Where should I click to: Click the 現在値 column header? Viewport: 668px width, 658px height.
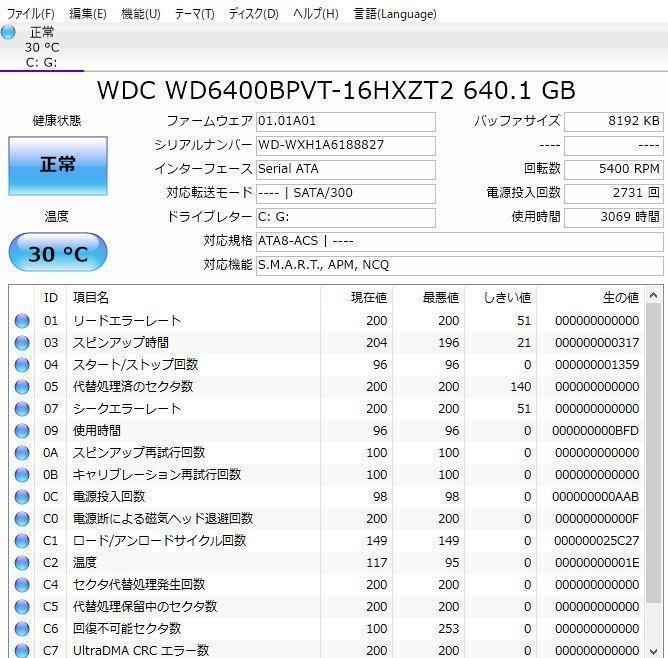pyautogui.click(x=356, y=297)
